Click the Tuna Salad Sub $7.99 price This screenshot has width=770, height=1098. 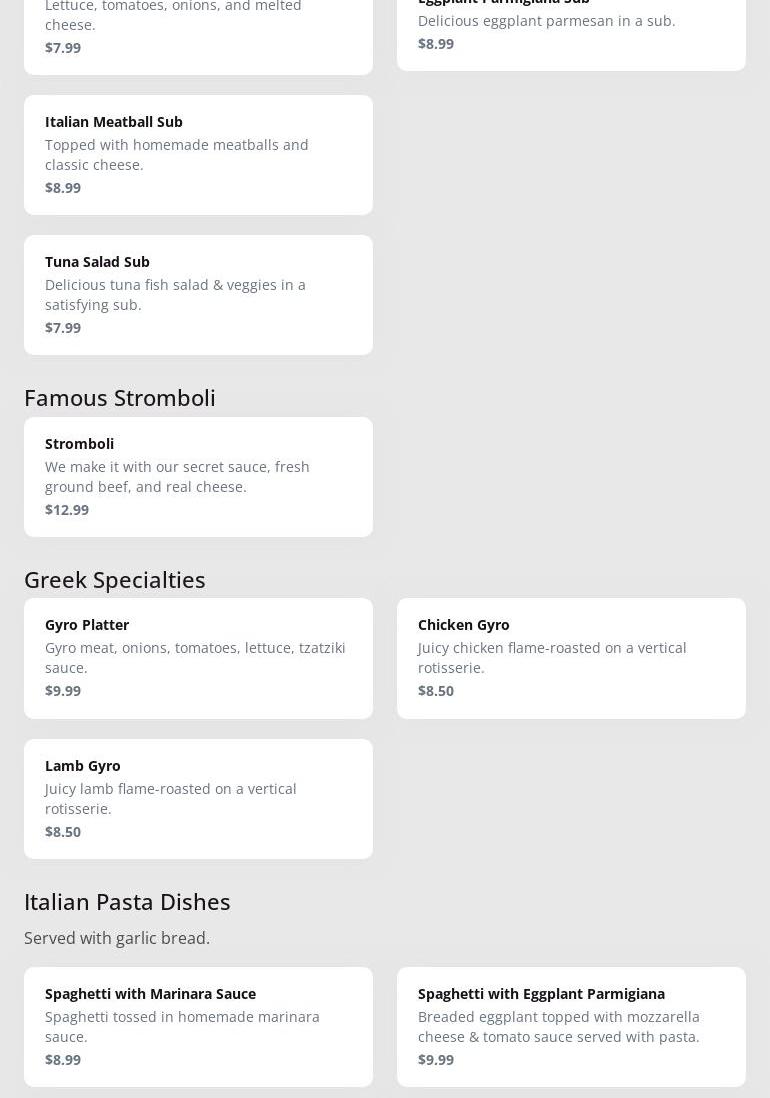(63, 328)
